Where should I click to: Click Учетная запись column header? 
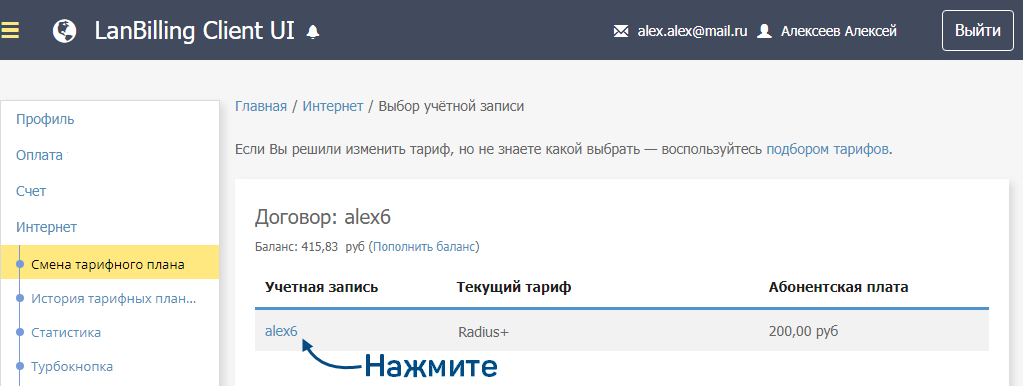click(322, 287)
